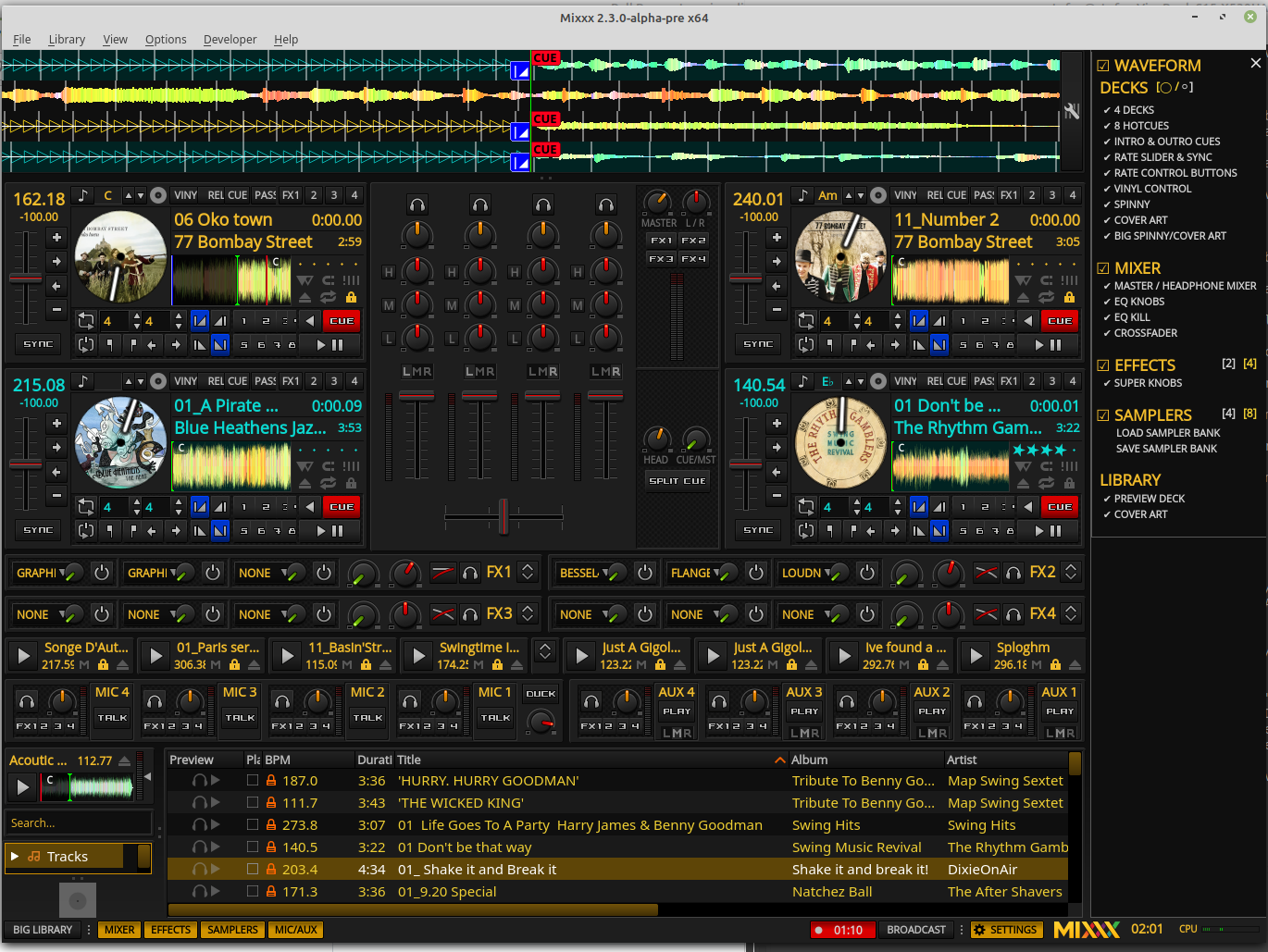Toggle headphone cue for the first mixer channel
The width and height of the screenshot is (1268, 952).
coord(417,205)
